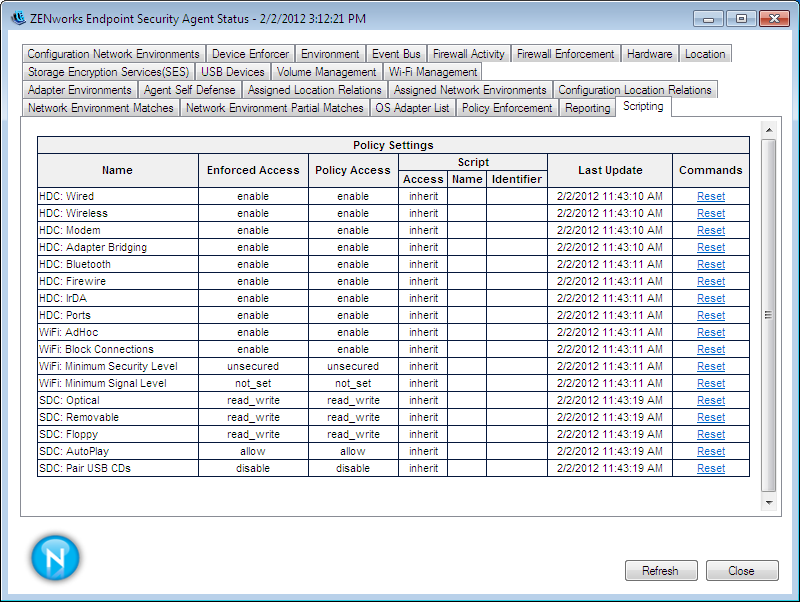Select the Event Bus tab

click(x=396, y=54)
